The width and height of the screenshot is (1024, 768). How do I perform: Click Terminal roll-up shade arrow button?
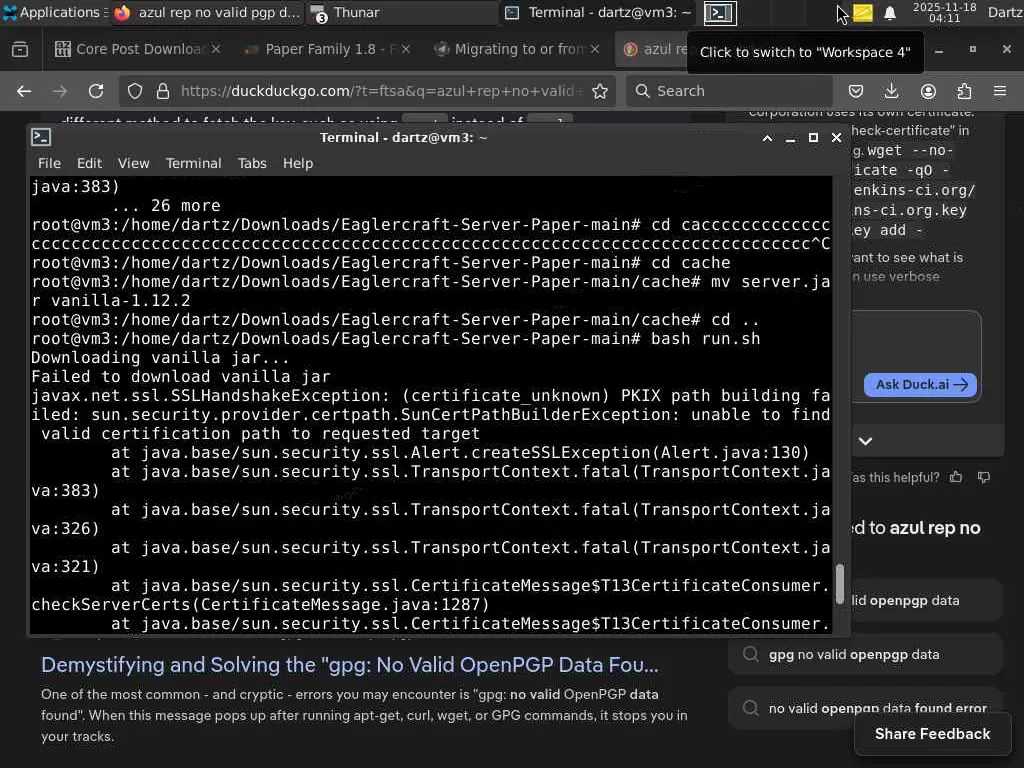pyautogui.click(x=767, y=138)
